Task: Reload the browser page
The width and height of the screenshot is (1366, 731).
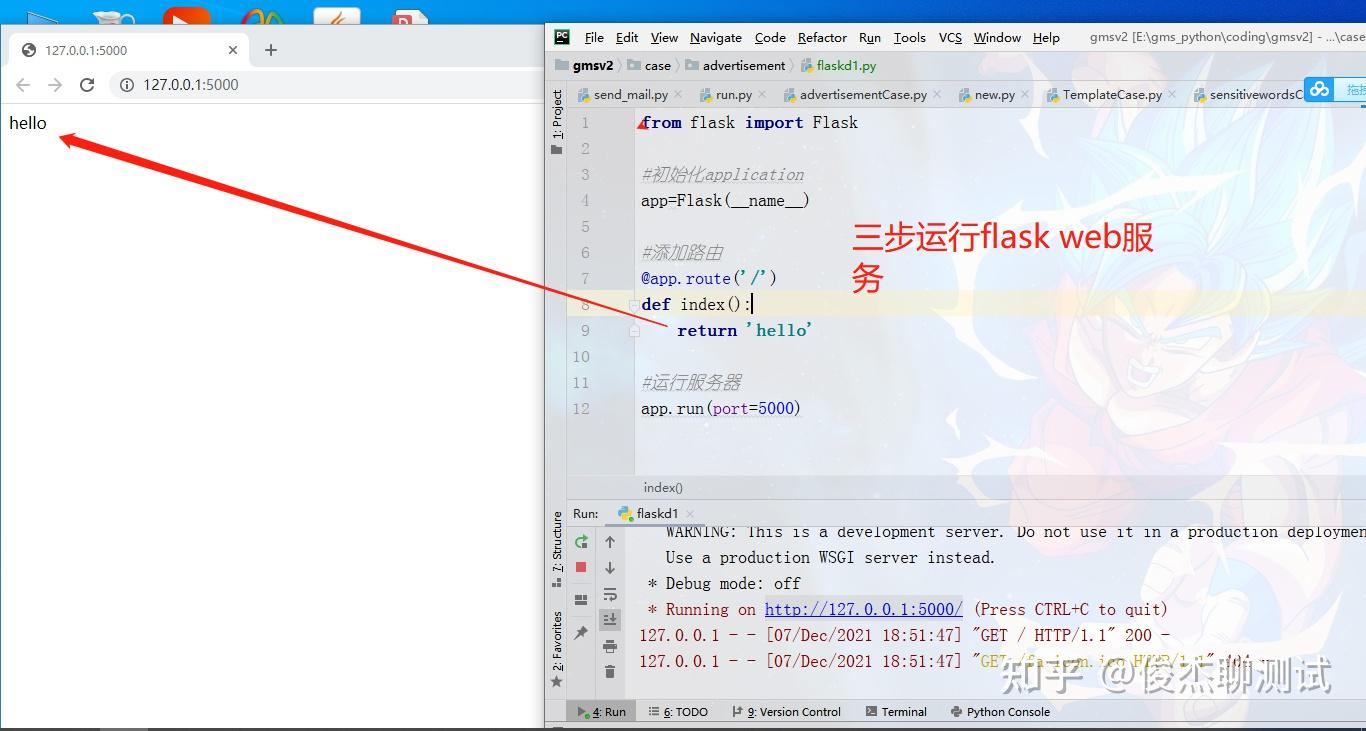Action: pos(87,85)
